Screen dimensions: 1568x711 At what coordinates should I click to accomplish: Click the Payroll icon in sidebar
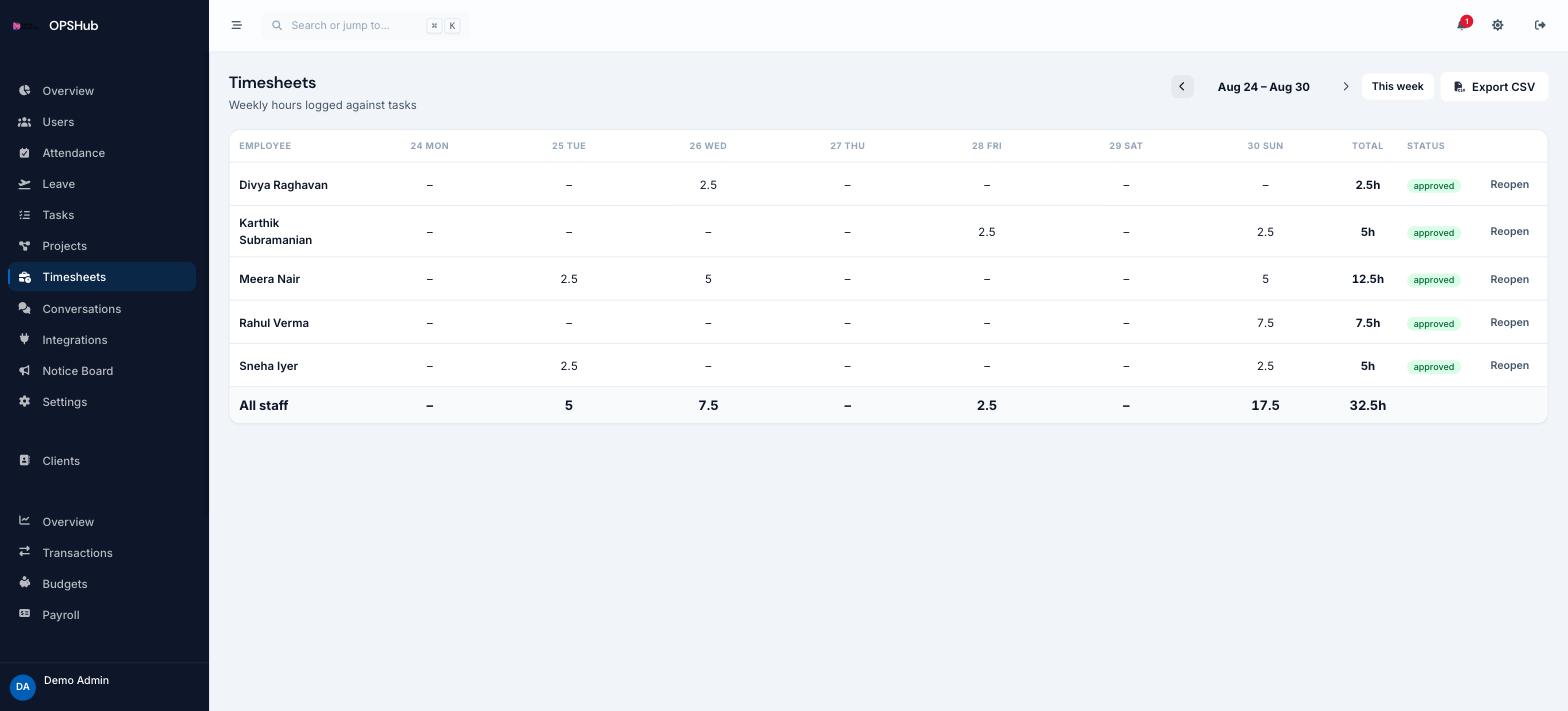coord(24,614)
